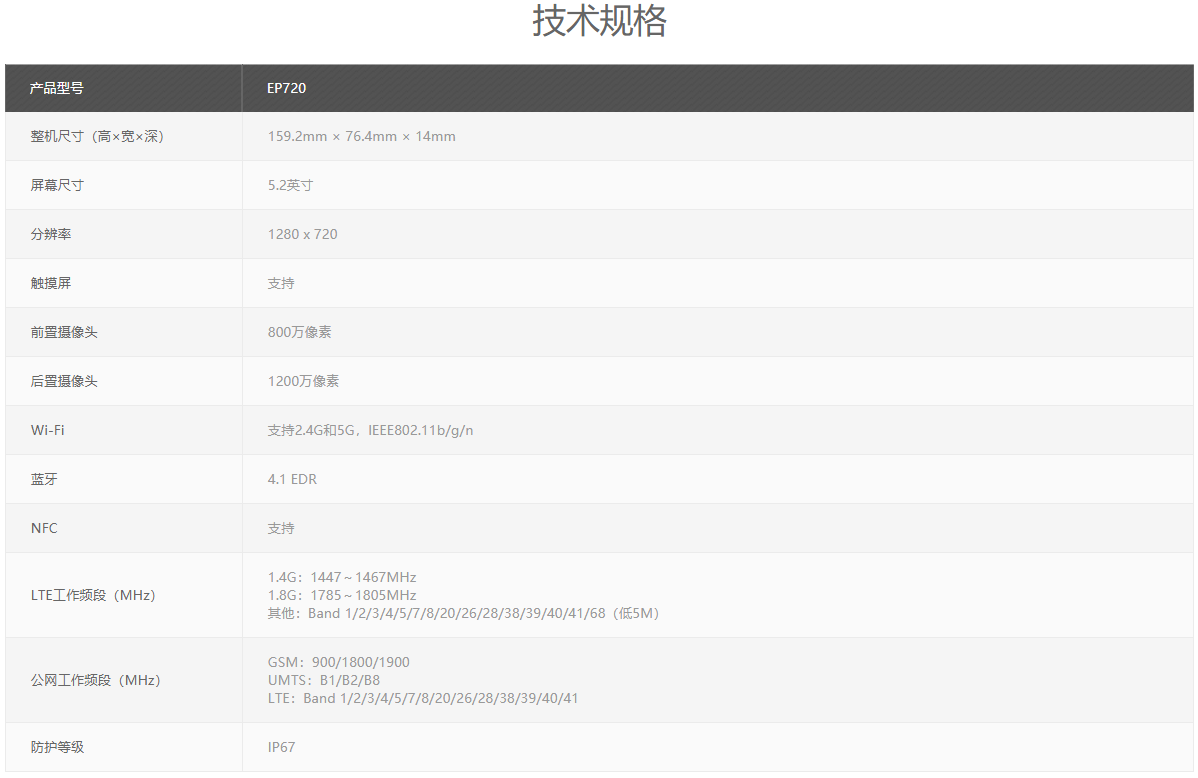
Task: Select the IEEE802.11b/g/n Wi-Fi value text
Action: [420, 430]
